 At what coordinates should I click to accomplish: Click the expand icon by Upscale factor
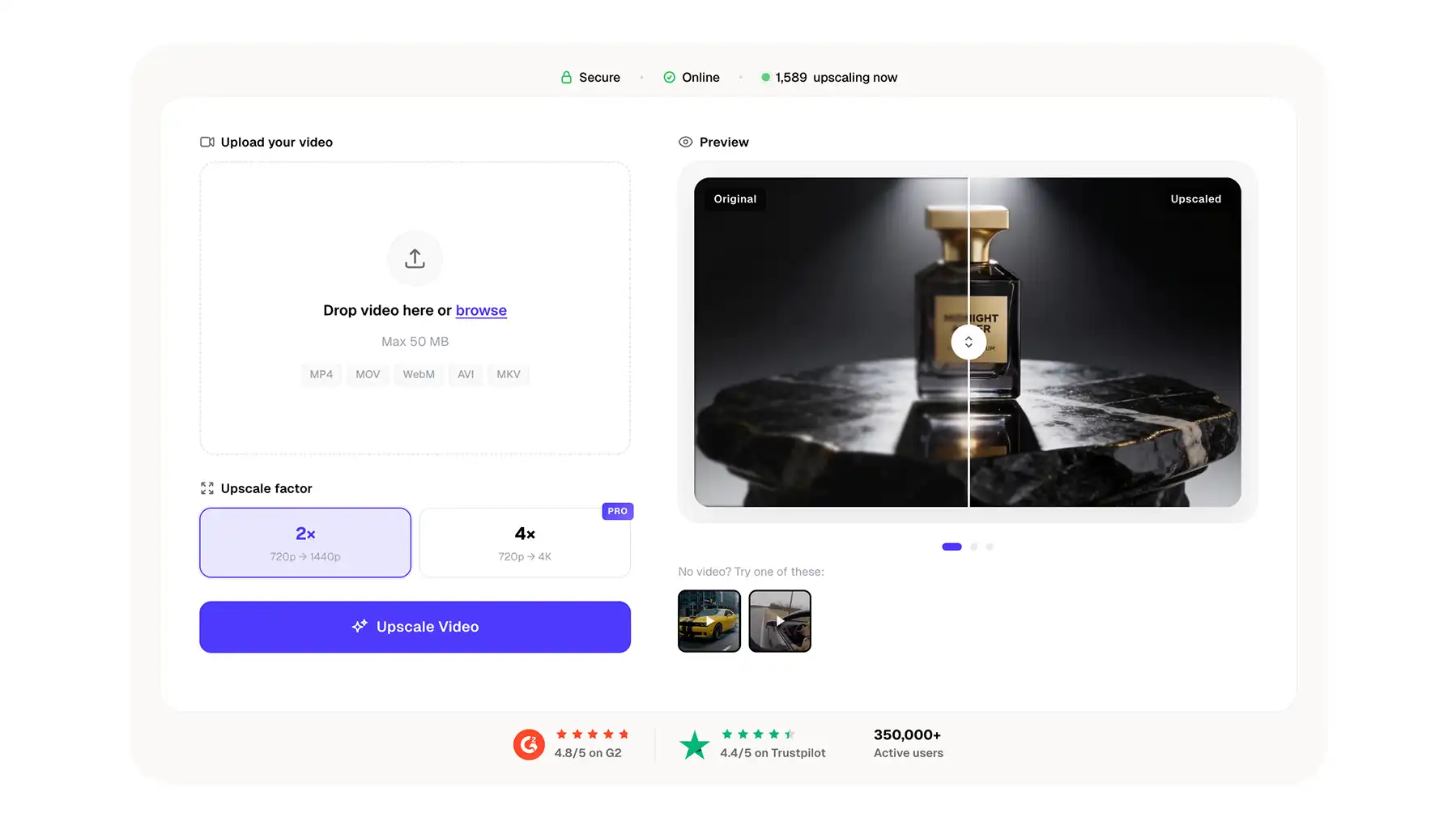[x=207, y=488]
